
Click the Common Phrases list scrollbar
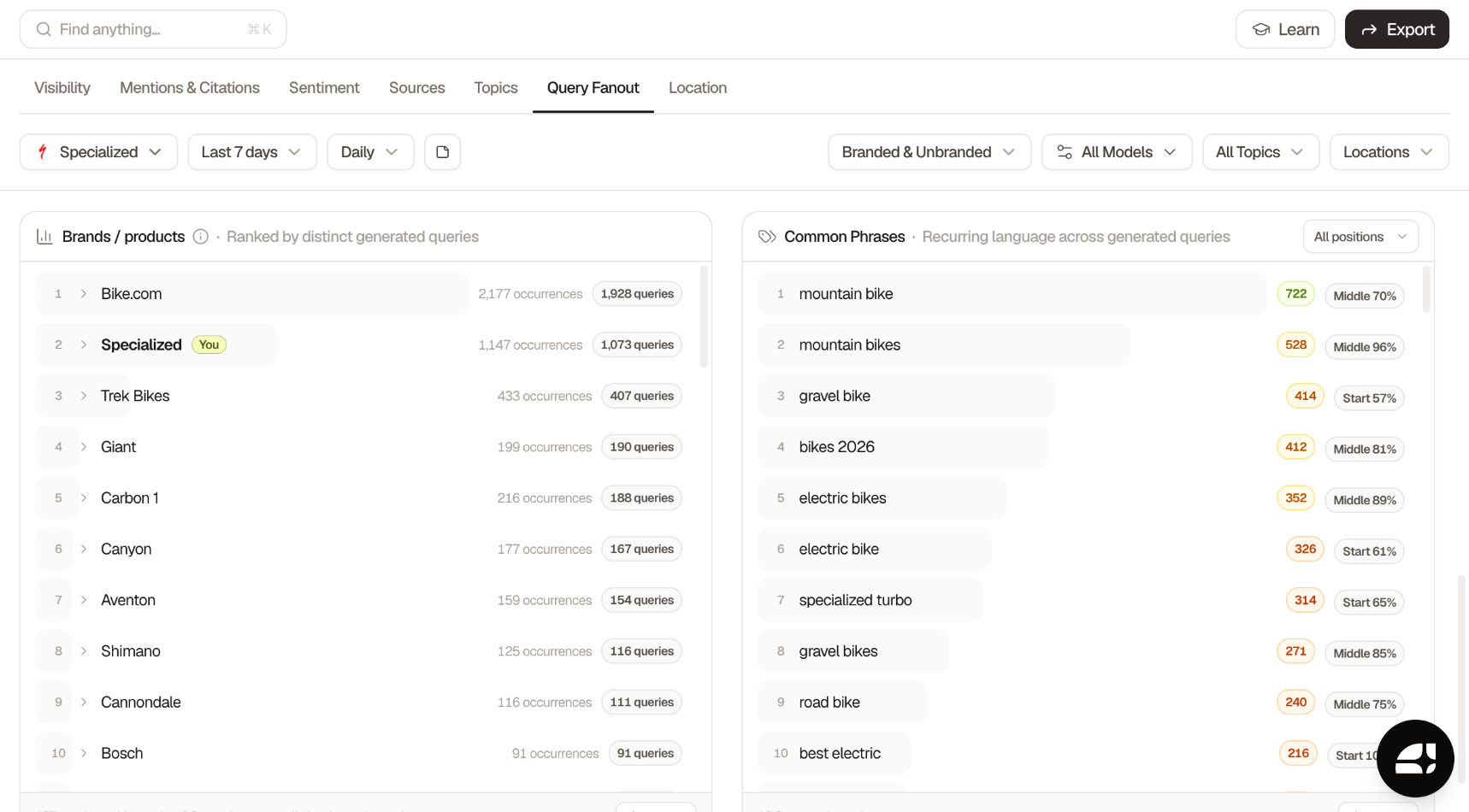click(1426, 290)
